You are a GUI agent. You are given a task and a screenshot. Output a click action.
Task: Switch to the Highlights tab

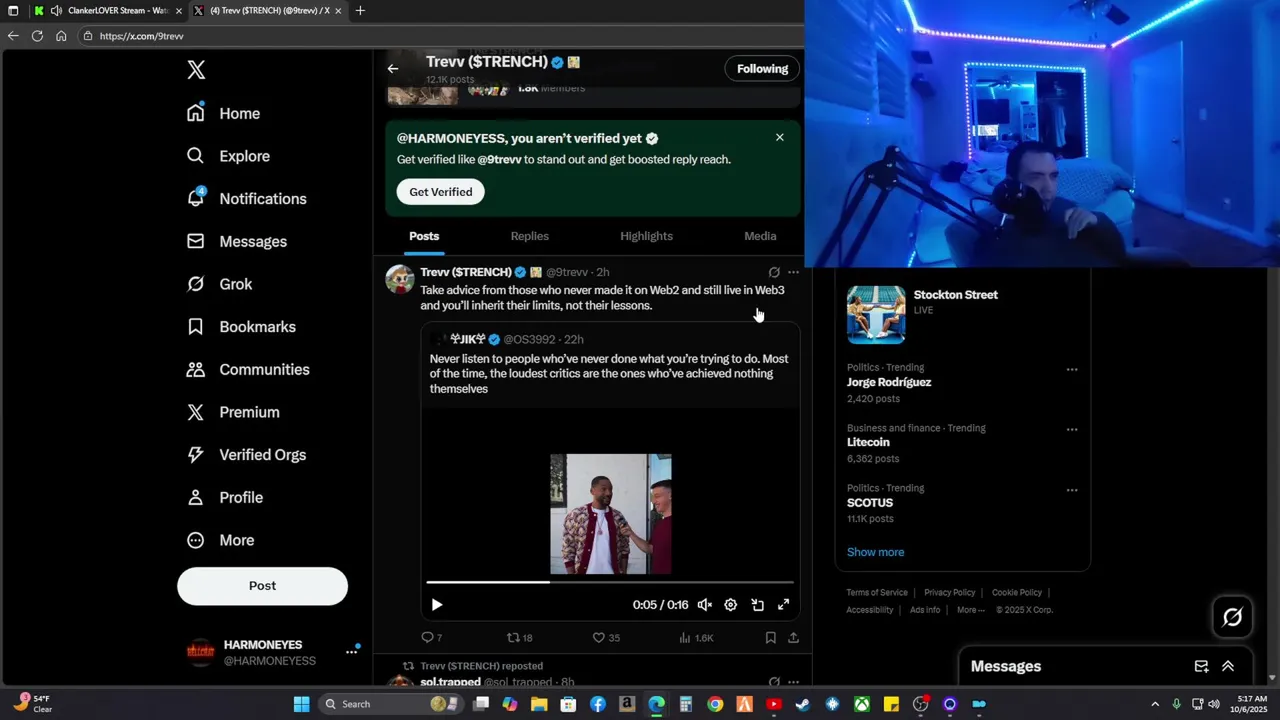646,236
